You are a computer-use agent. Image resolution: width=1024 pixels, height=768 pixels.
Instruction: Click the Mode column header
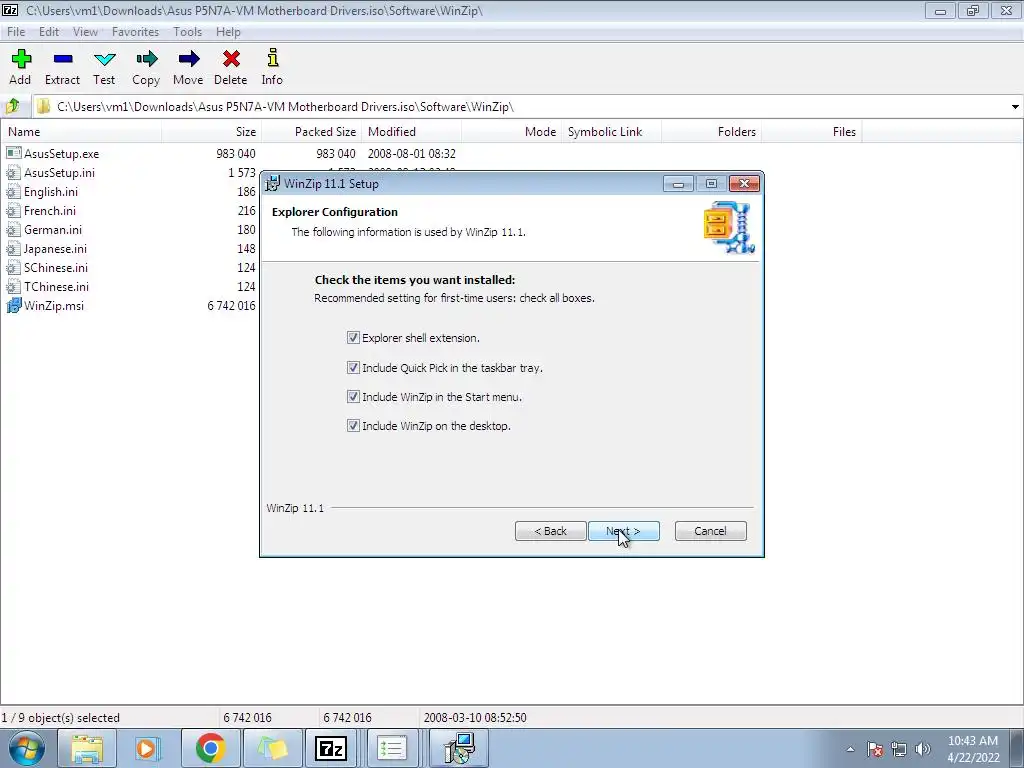point(511,131)
